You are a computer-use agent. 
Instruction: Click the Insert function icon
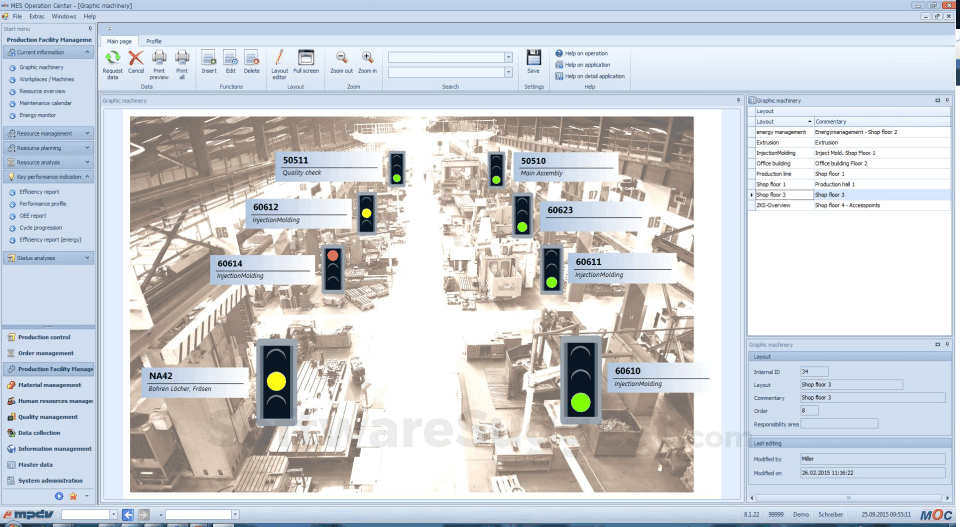coord(209,58)
